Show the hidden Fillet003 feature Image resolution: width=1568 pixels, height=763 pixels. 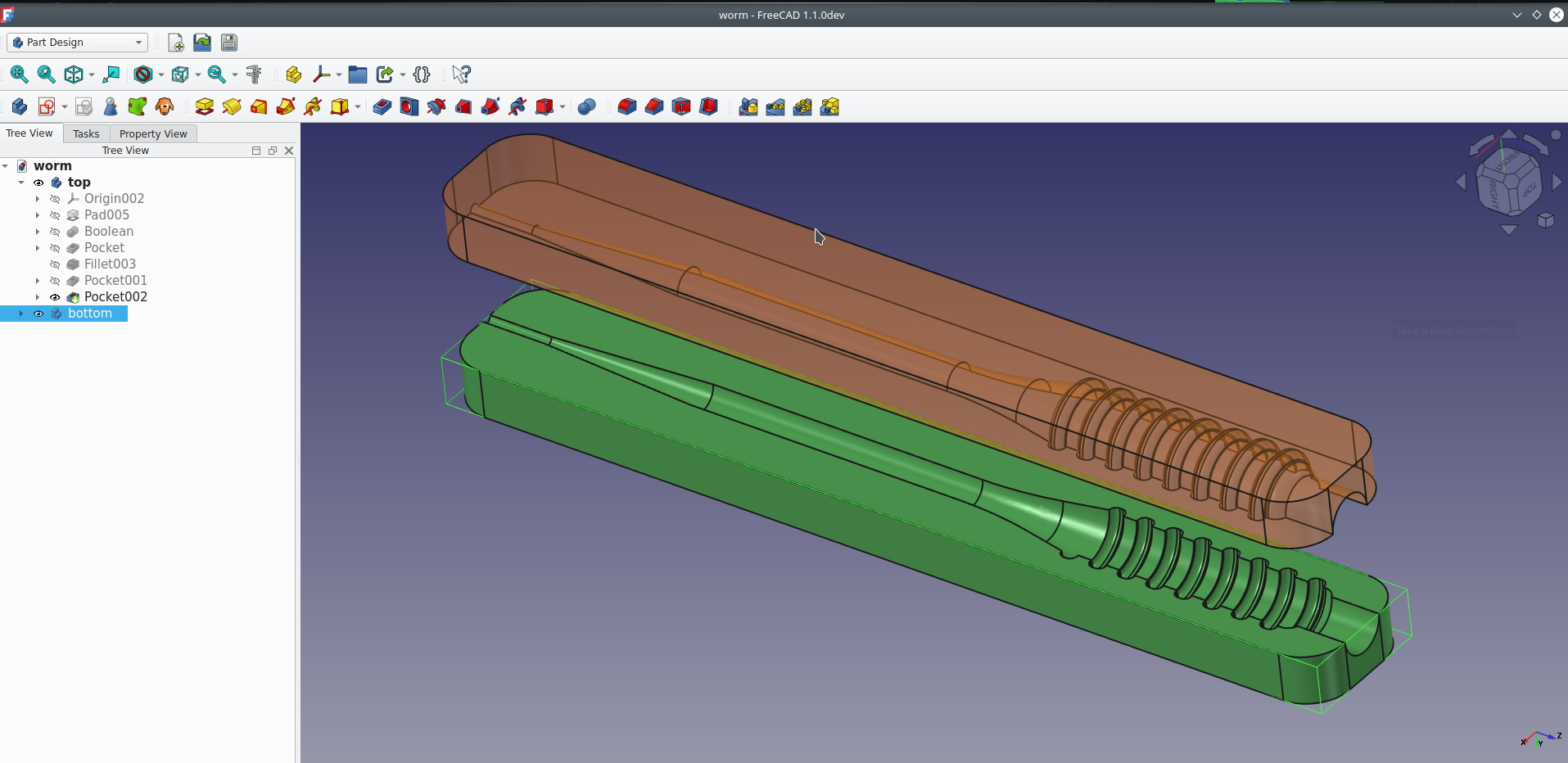click(x=55, y=264)
